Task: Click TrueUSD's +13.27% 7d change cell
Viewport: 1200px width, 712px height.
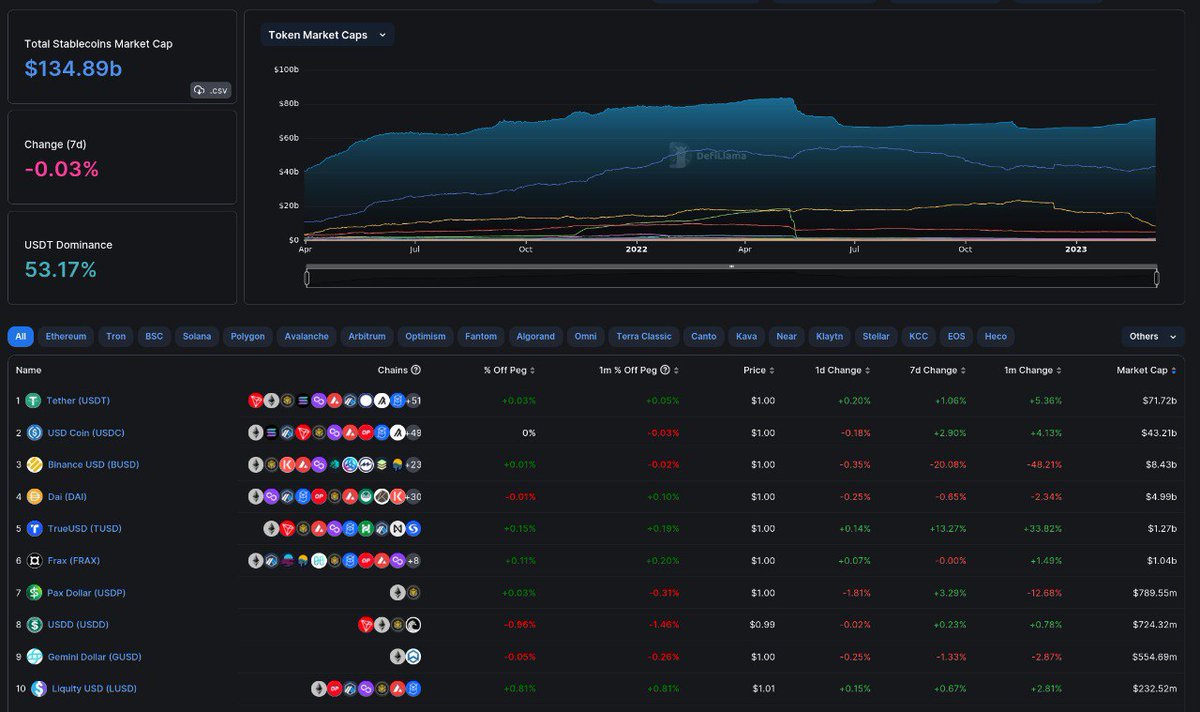Action: 949,529
